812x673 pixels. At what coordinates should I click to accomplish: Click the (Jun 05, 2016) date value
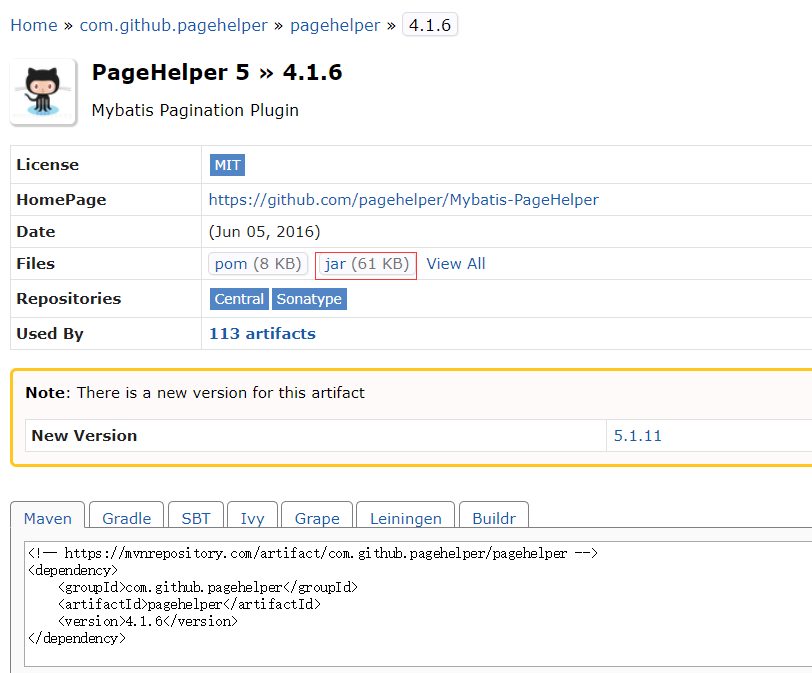click(265, 231)
